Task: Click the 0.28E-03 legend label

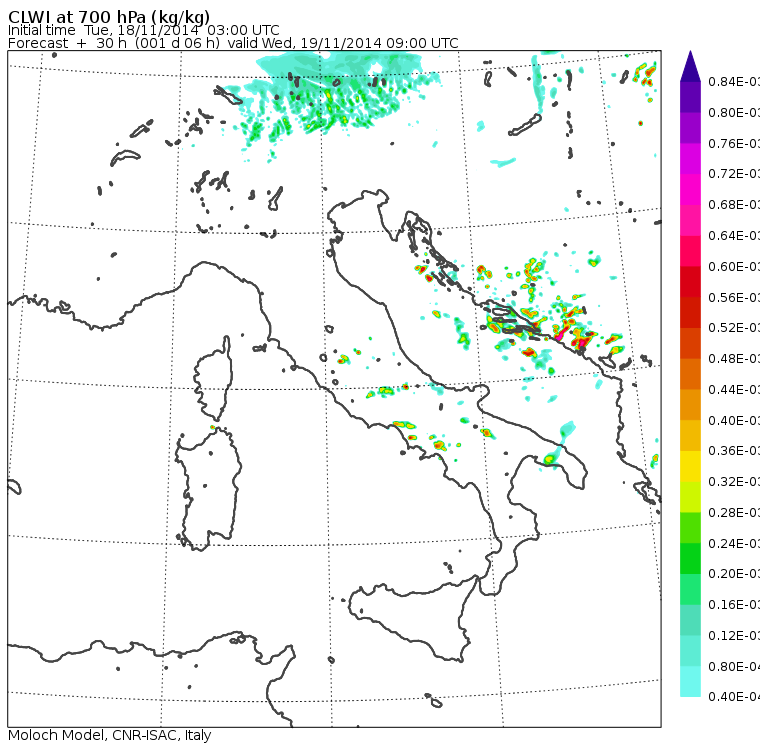Action: [734, 512]
